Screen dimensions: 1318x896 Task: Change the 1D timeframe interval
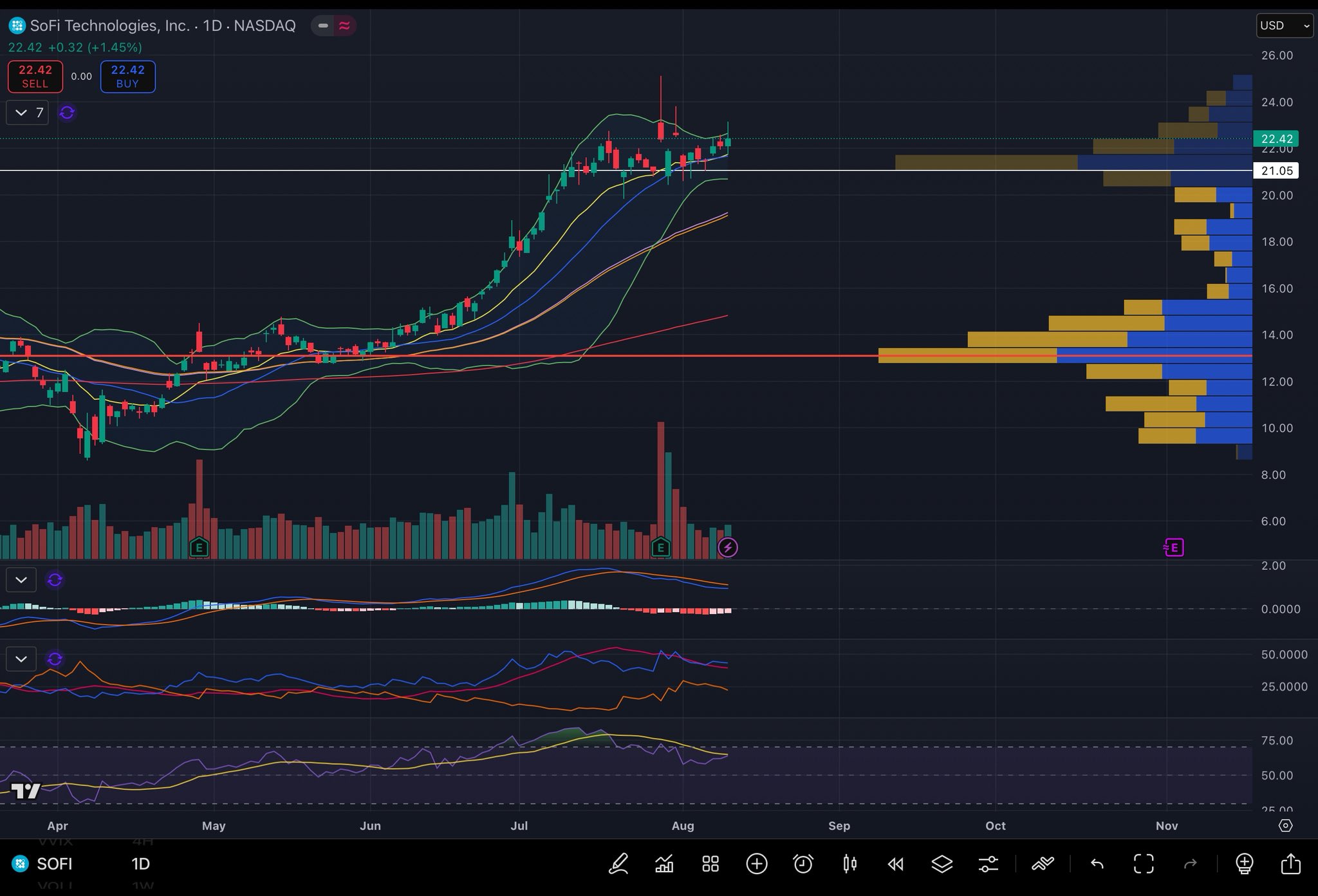click(140, 864)
